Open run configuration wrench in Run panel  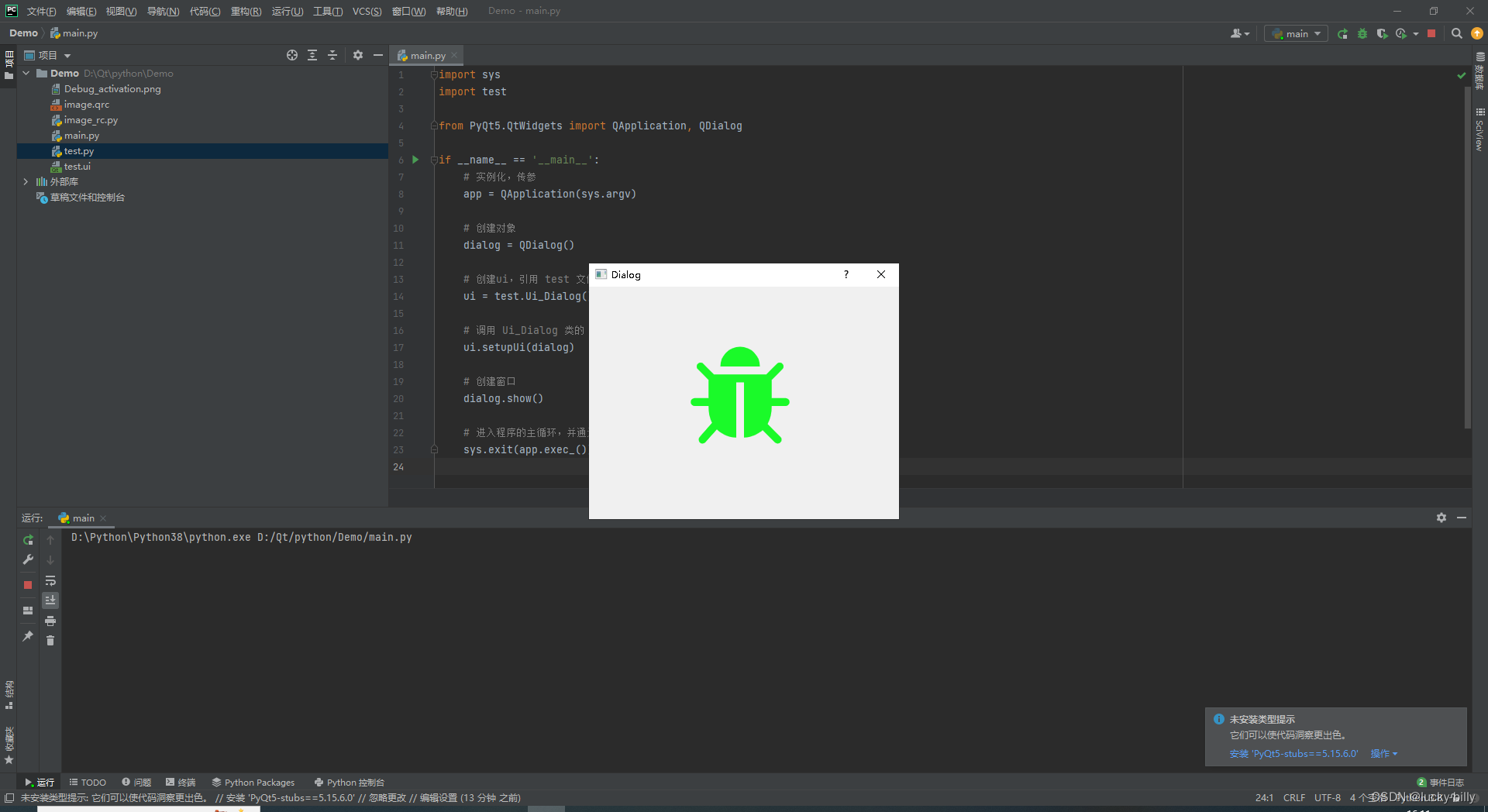coord(28,559)
